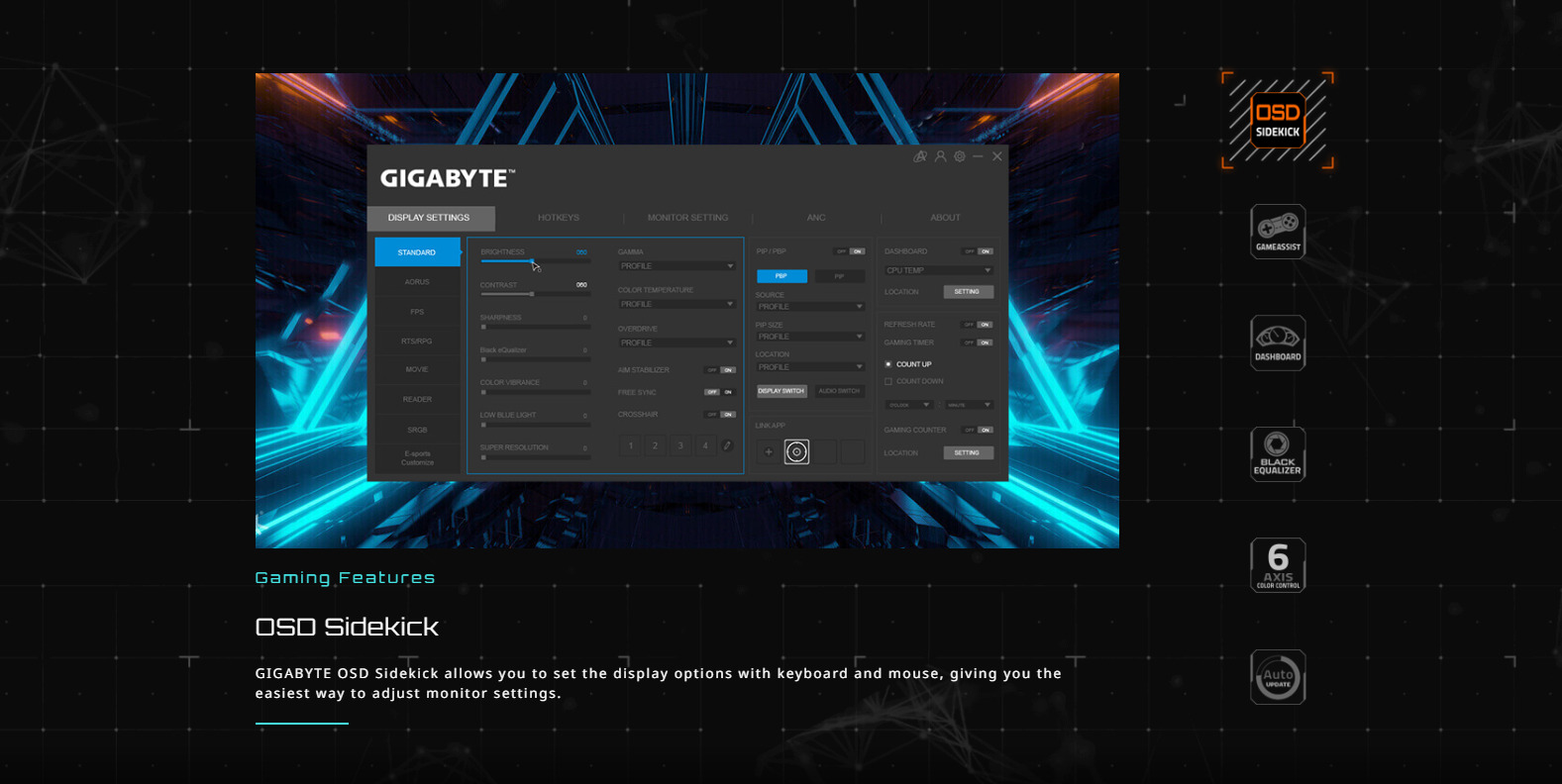Viewport: 1562px width, 784px height.
Task: Choose crosshair preset 4
Action: click(705, 445)
